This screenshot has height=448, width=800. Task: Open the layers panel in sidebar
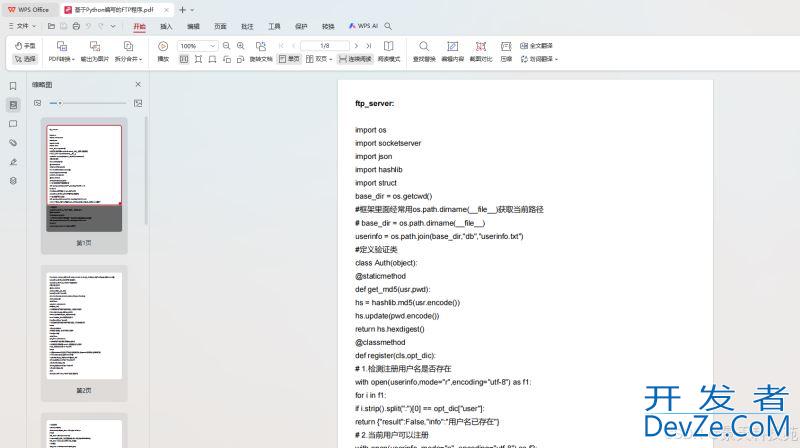(x=13, y=181)
